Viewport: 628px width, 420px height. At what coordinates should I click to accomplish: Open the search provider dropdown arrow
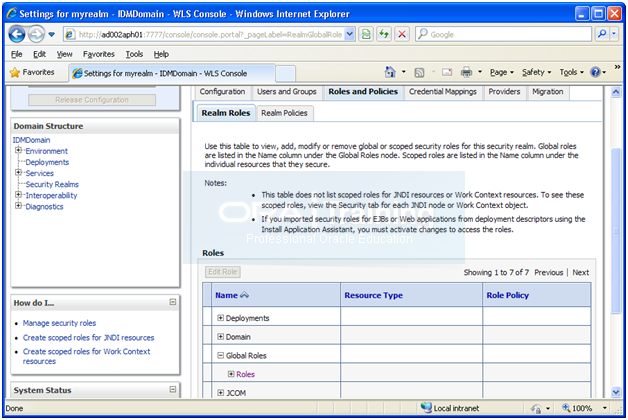click(x=614, y=34)
